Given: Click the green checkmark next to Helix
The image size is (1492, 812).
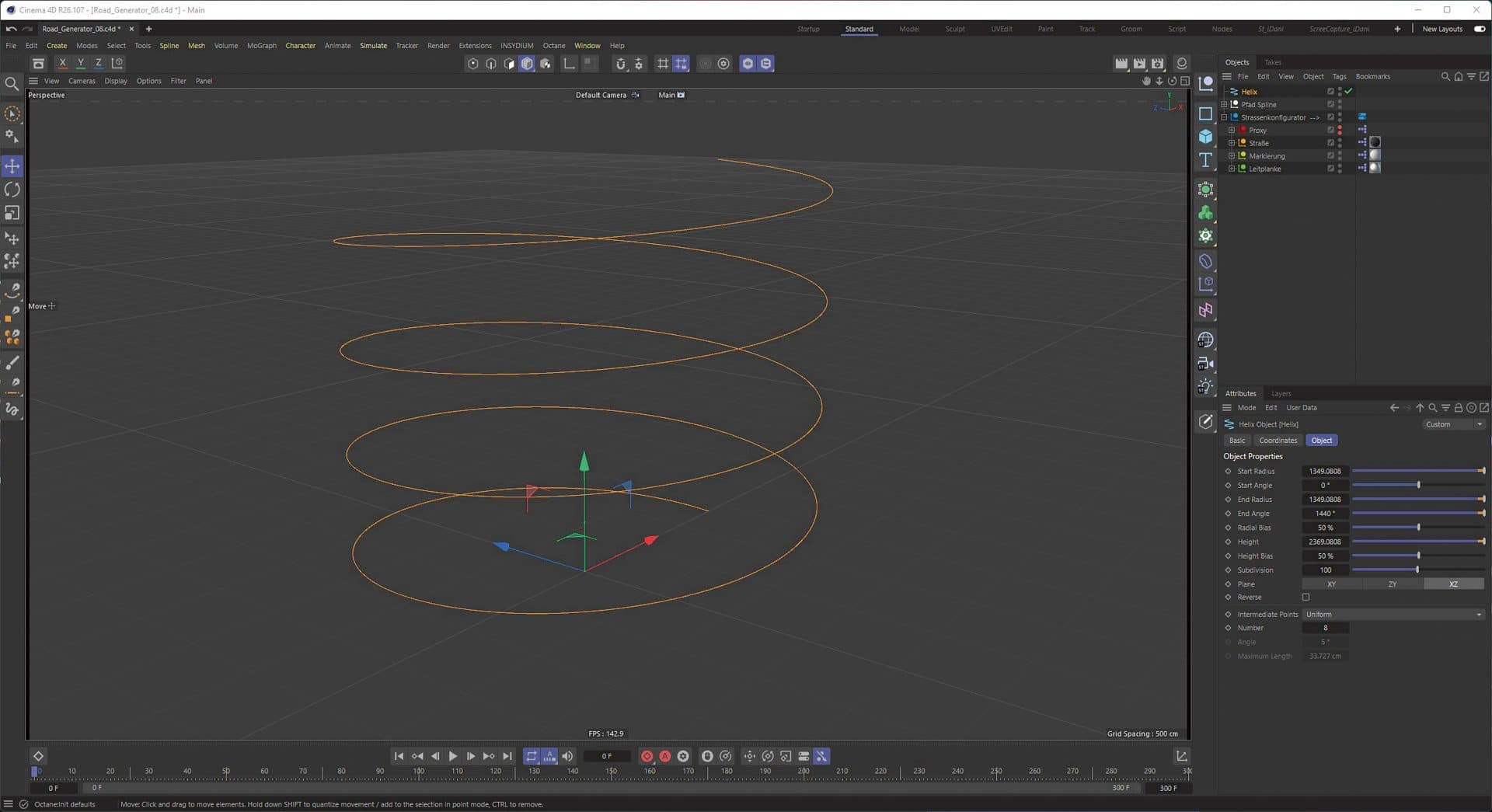Looking at the screenshot, I should 1348,91.
